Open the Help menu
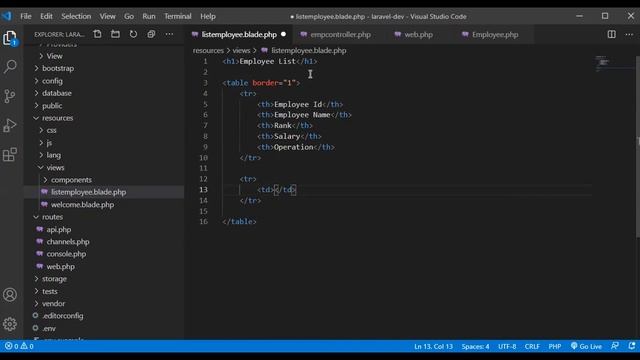This screenshot has width=640, height=360. pyautogui.click(x=208, y=16)
